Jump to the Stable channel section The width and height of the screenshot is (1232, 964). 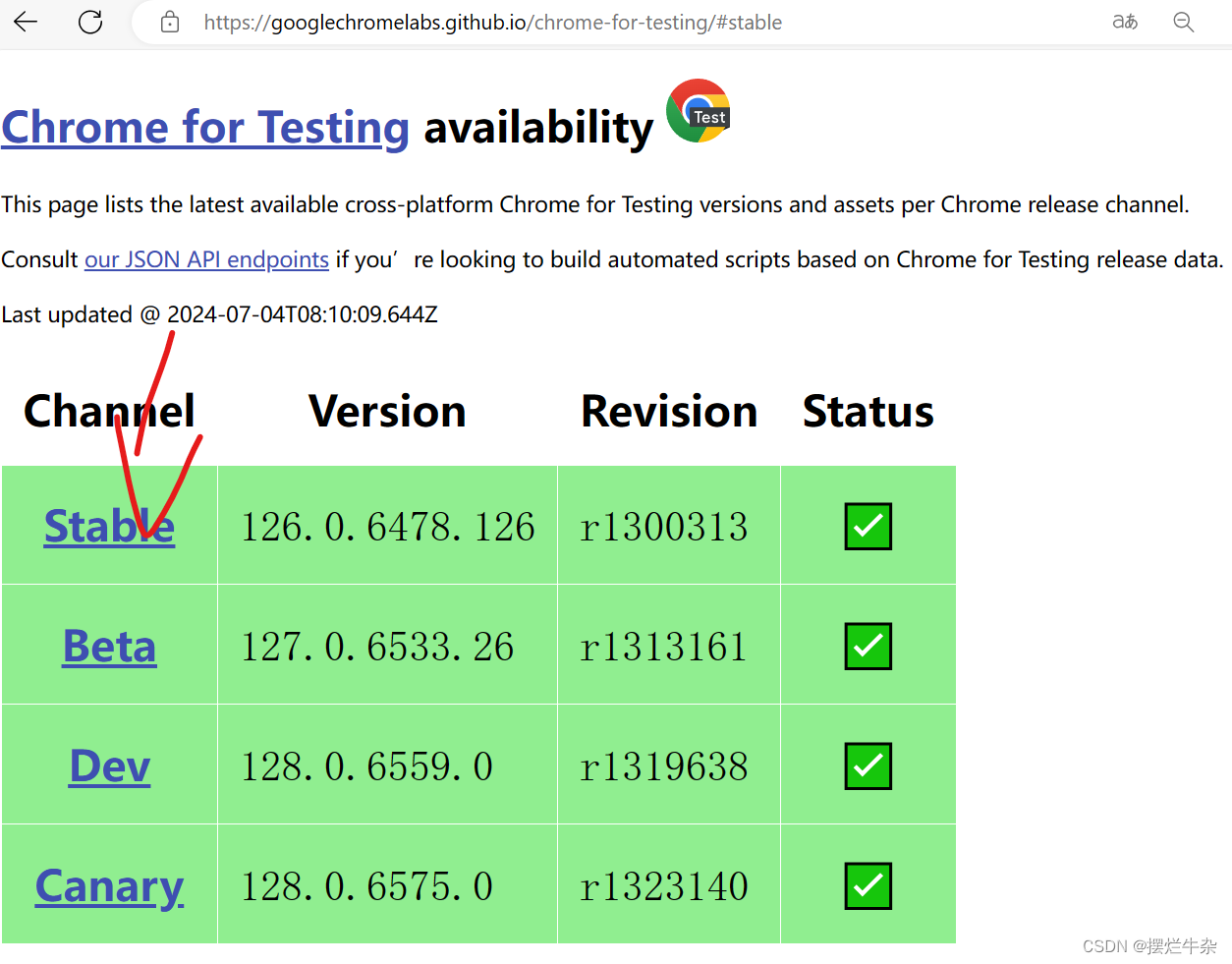(x=109, y=527)
